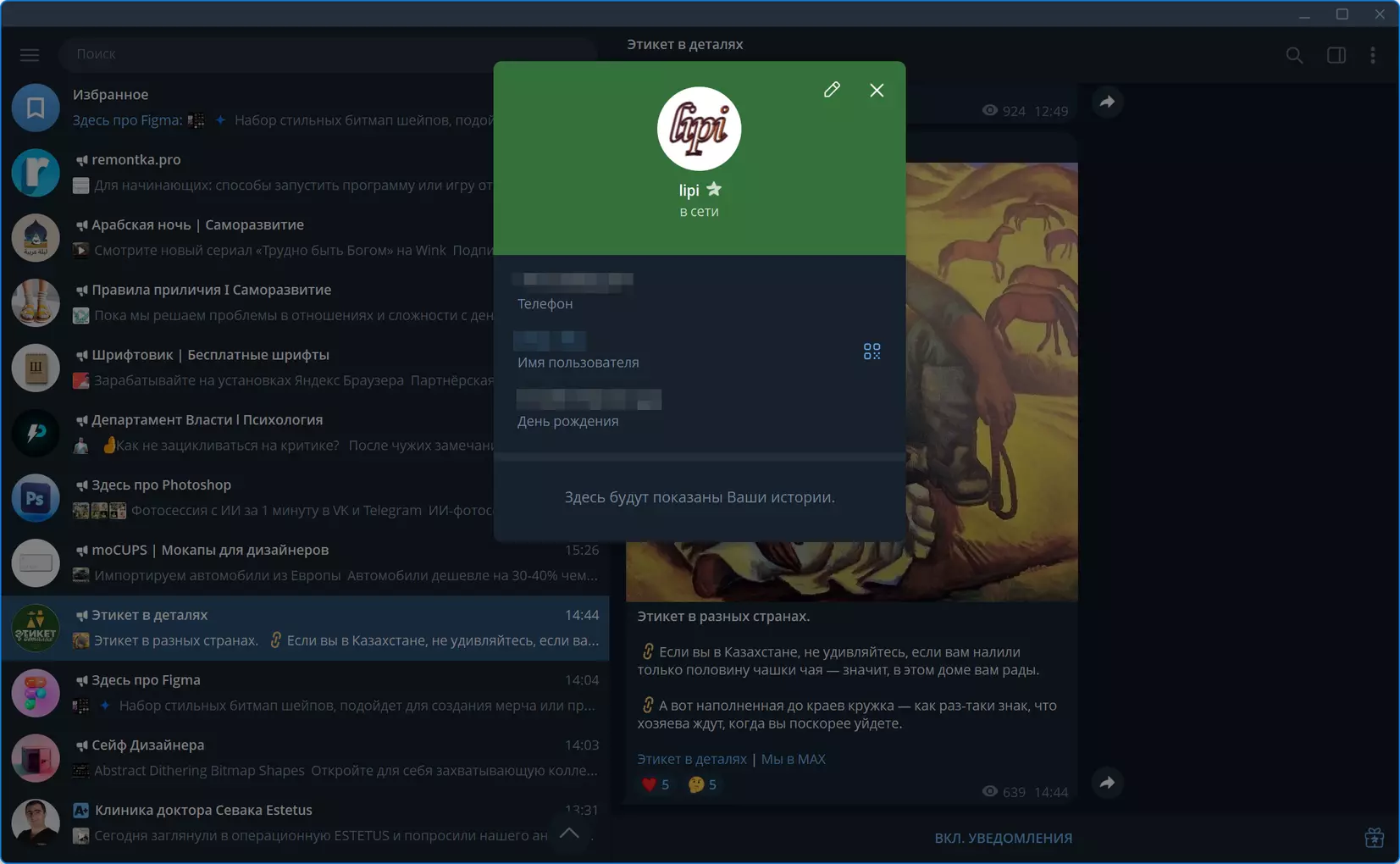The image size is (1400, 864).
Task: Click the 924 views eye icon
Action: tap(989, 110)
